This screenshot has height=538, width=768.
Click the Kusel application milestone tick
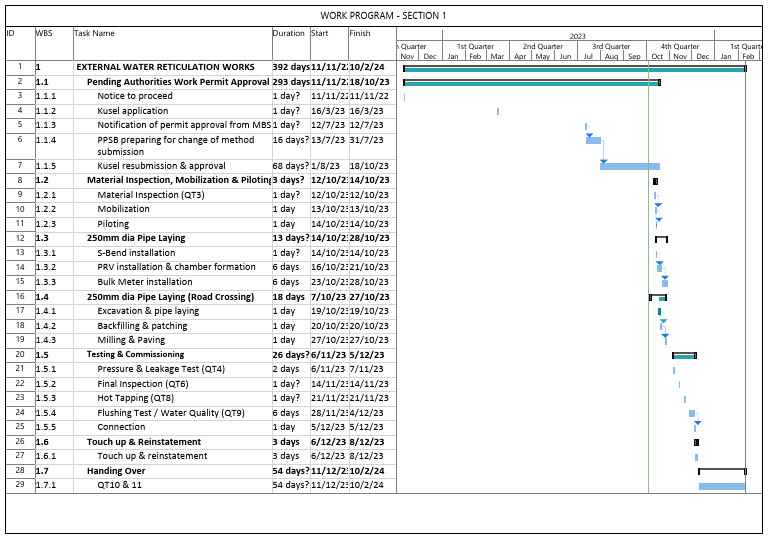pos(498,112)
